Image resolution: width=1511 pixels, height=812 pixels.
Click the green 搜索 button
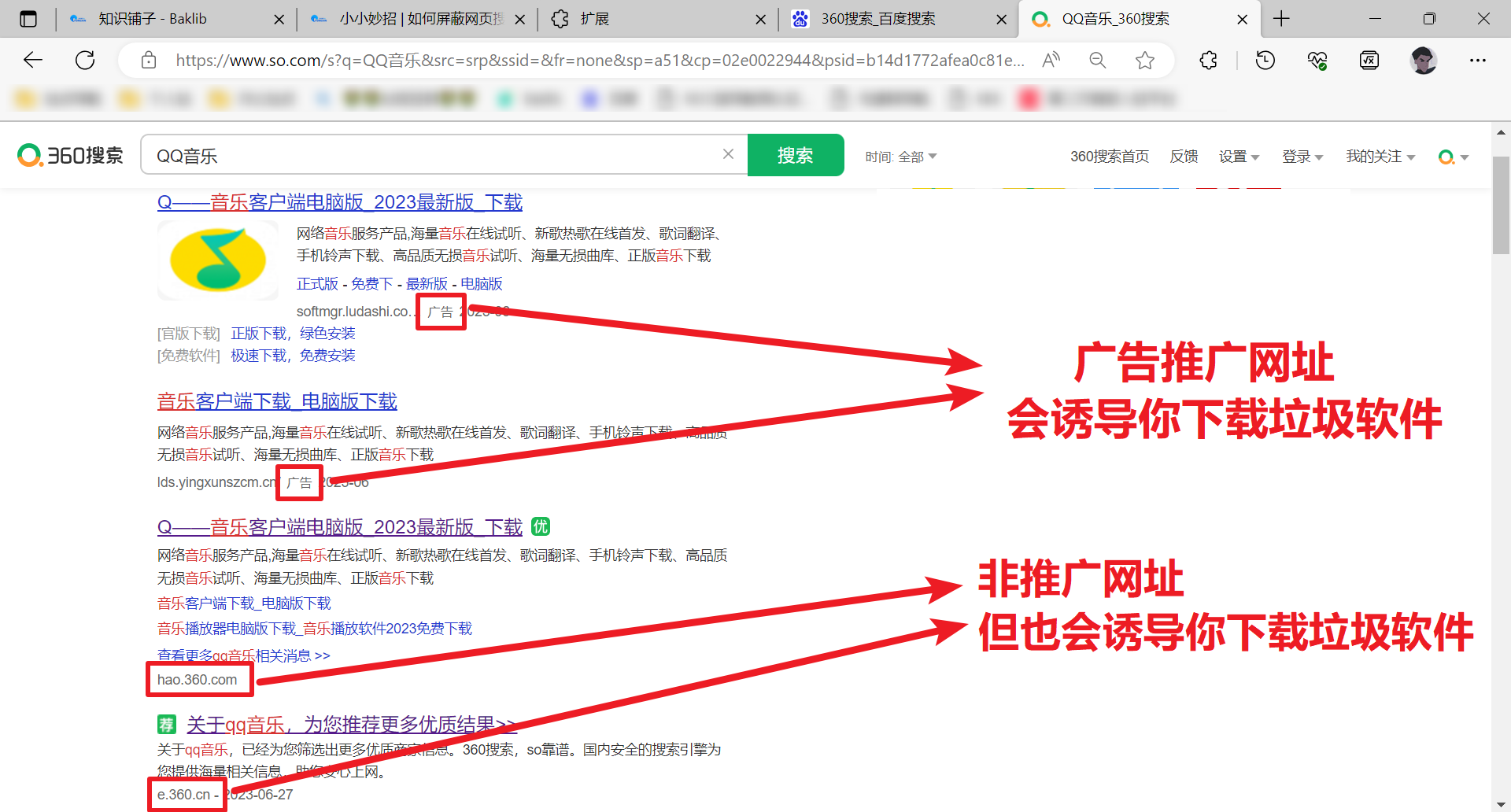click(796, 155)
